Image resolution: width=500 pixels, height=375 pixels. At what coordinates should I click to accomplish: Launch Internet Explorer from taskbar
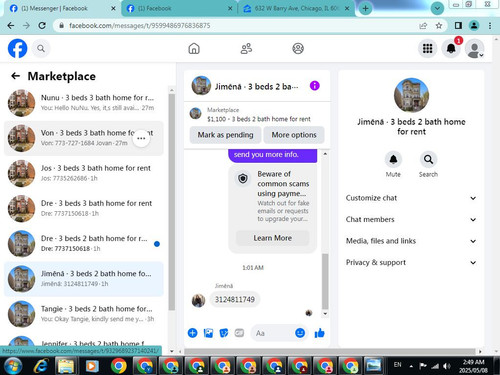click(40, 366)
